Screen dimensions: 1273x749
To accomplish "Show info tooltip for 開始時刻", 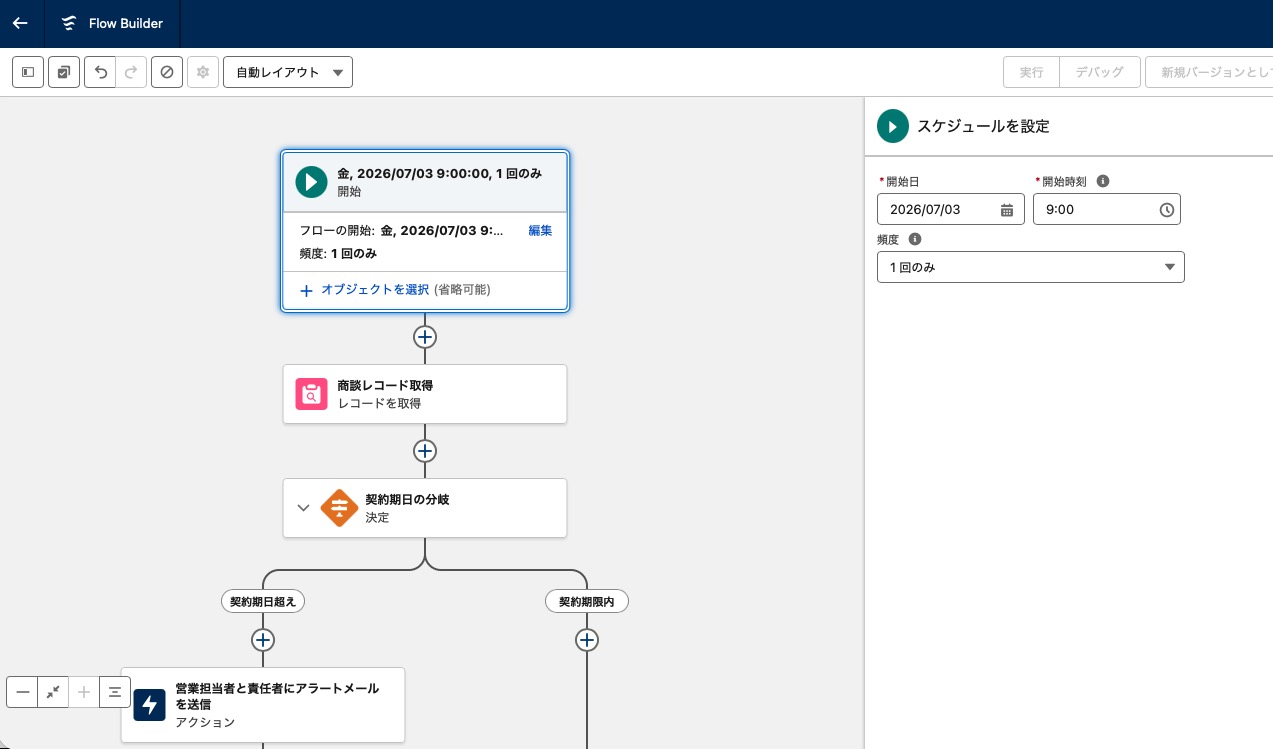I will point(1103,181).
